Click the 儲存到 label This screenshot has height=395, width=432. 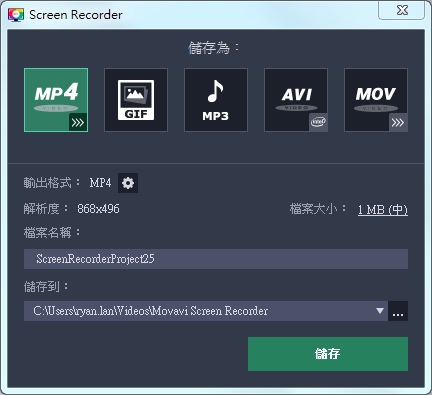(46, 286)
